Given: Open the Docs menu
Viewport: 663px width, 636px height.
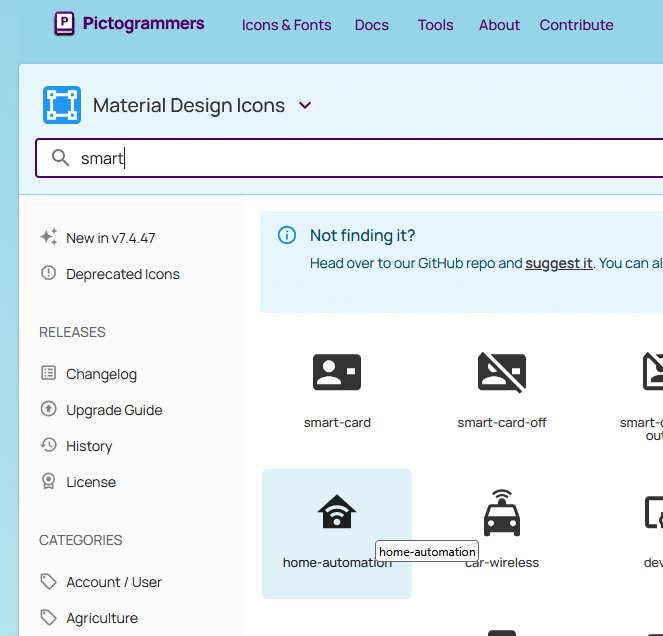Looking at the screenshot, I should tap(371, 25).
